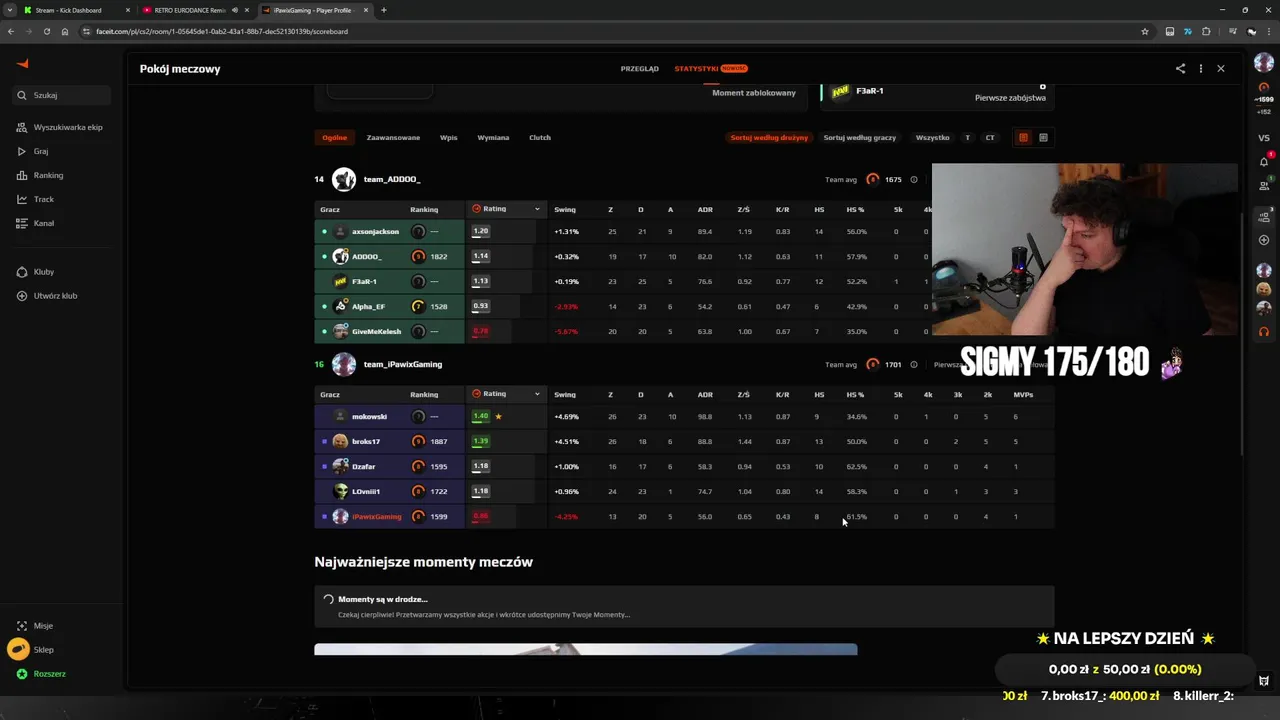Share the match room via share icon
The image size is (1280, 720).
pos(1180,69)
